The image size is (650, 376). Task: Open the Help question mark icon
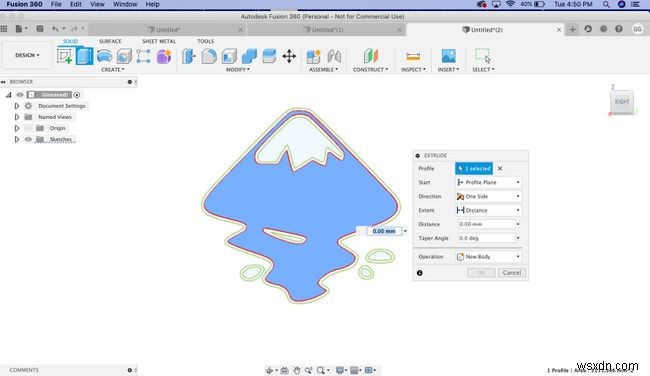(619, 29)
